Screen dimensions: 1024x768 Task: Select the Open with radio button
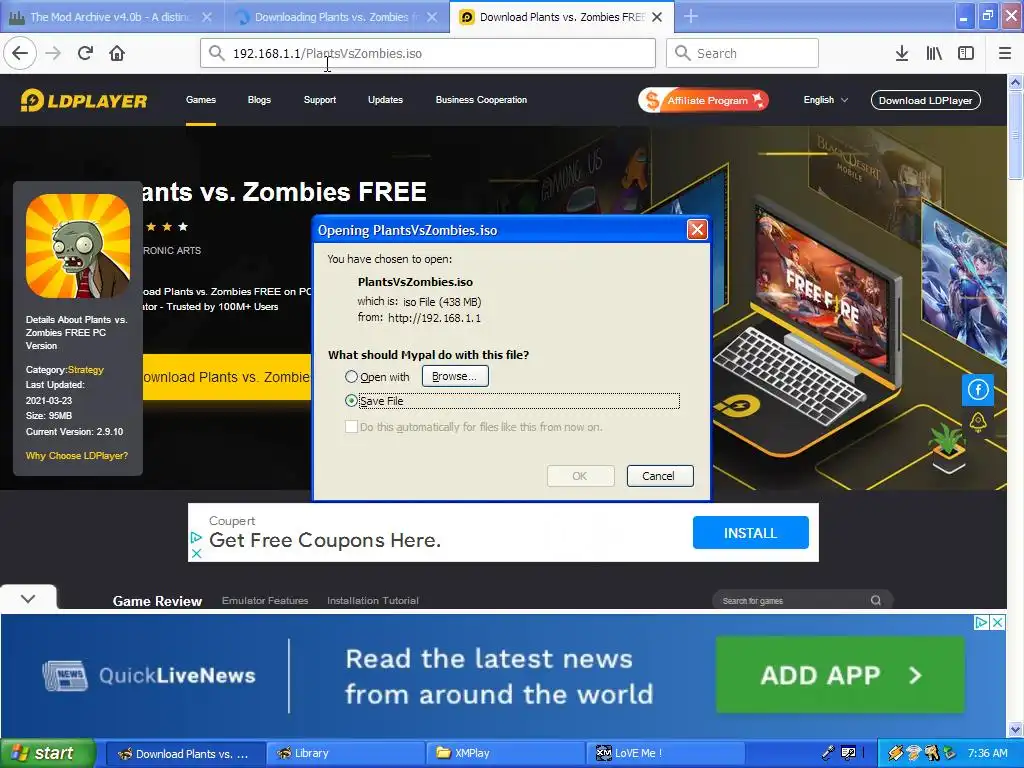coord(351,376)
